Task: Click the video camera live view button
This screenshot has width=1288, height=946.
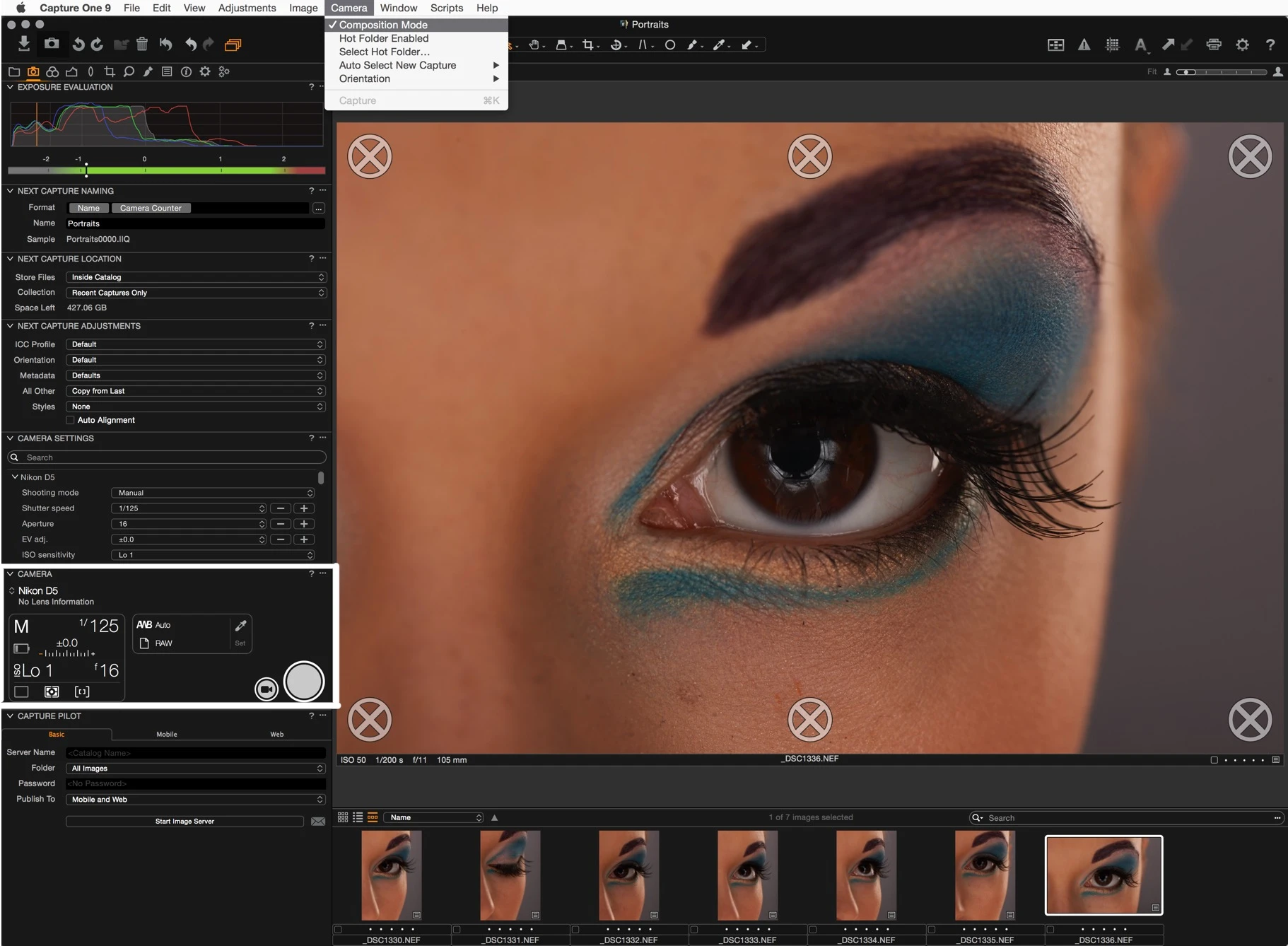Action: pyautogui.click(x=267, y=689)
